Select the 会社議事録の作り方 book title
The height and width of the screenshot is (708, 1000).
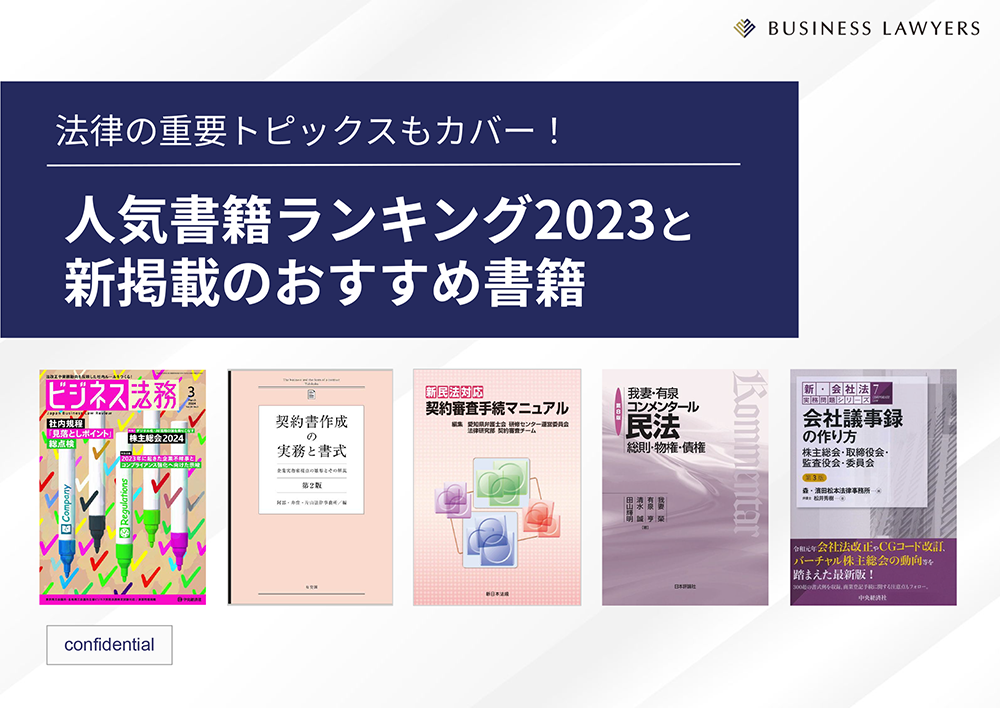[x=852, y=427]
